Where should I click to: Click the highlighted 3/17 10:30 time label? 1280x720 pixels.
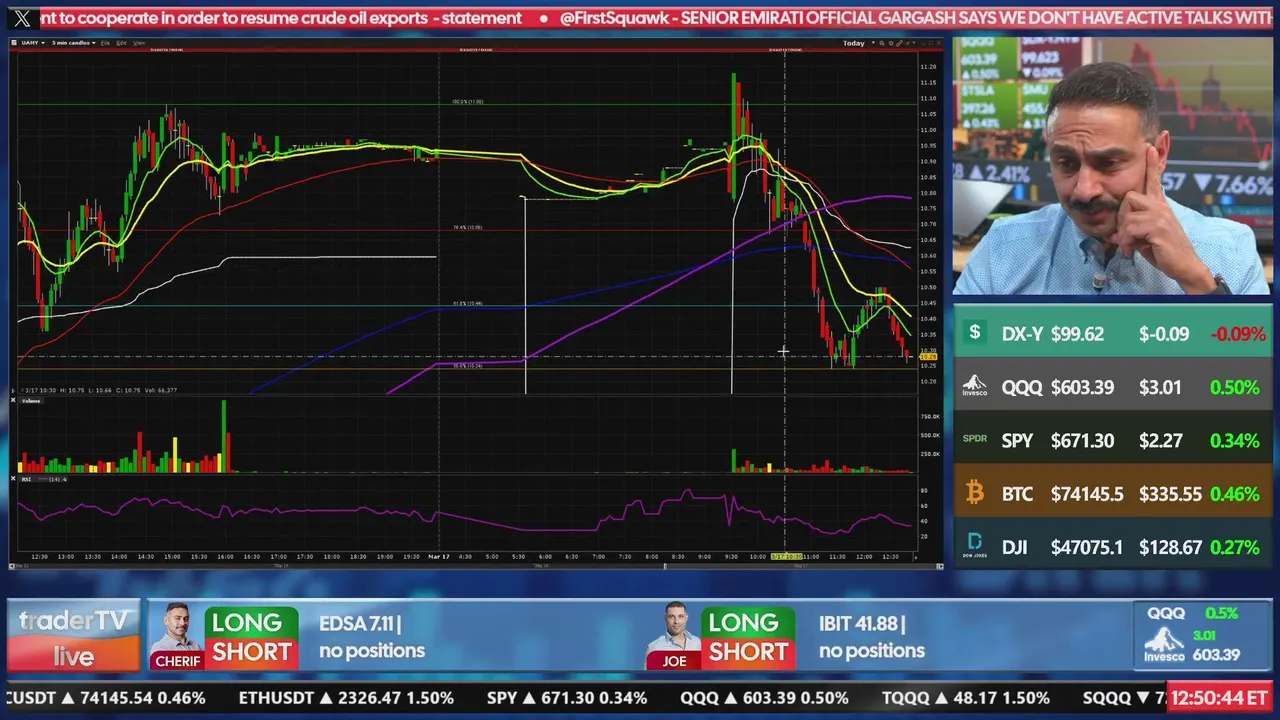[786, 556]
